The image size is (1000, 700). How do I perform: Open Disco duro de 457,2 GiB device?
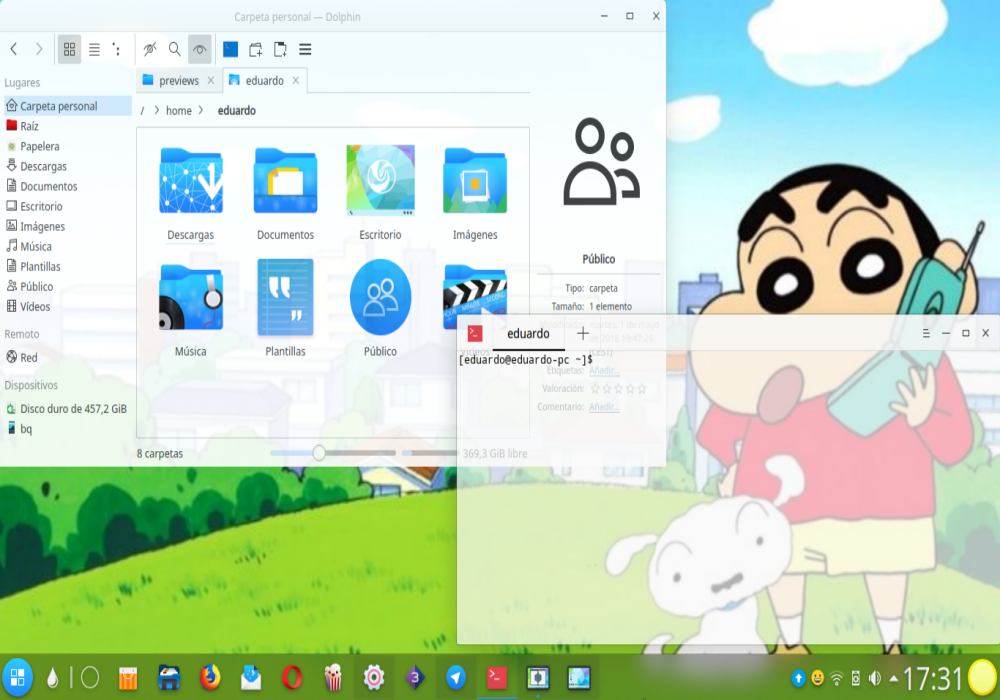tap(67, 409)
